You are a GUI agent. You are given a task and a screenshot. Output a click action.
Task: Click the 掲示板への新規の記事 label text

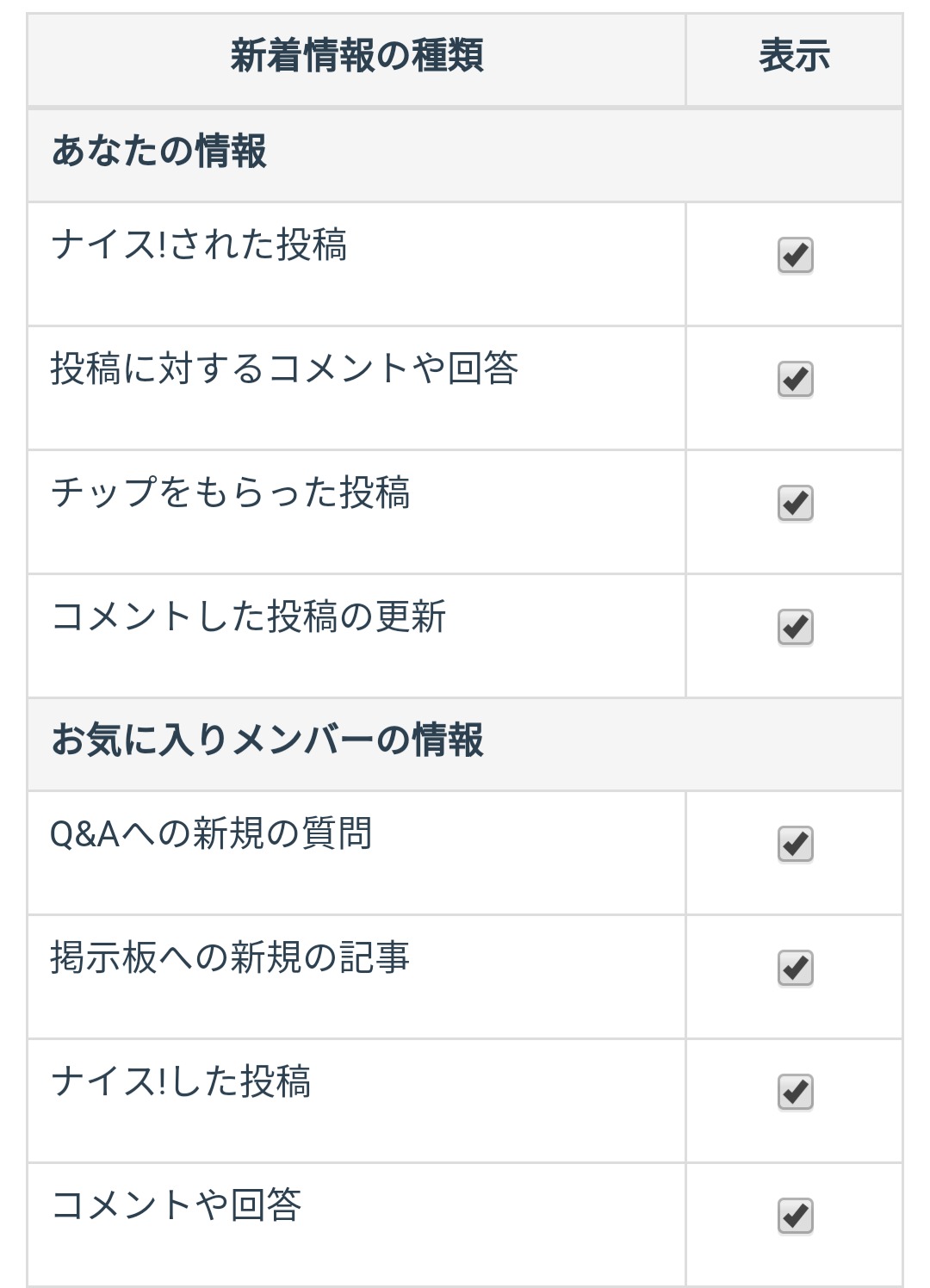click(230, 958)
